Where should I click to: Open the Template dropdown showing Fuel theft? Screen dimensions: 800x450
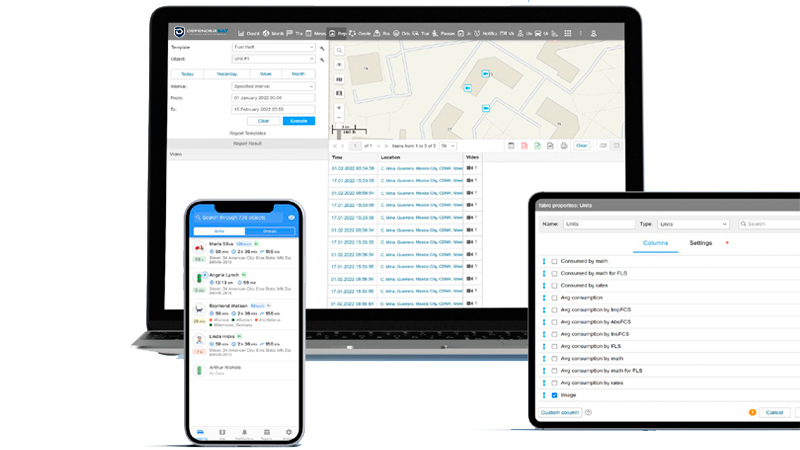point(274,47)
